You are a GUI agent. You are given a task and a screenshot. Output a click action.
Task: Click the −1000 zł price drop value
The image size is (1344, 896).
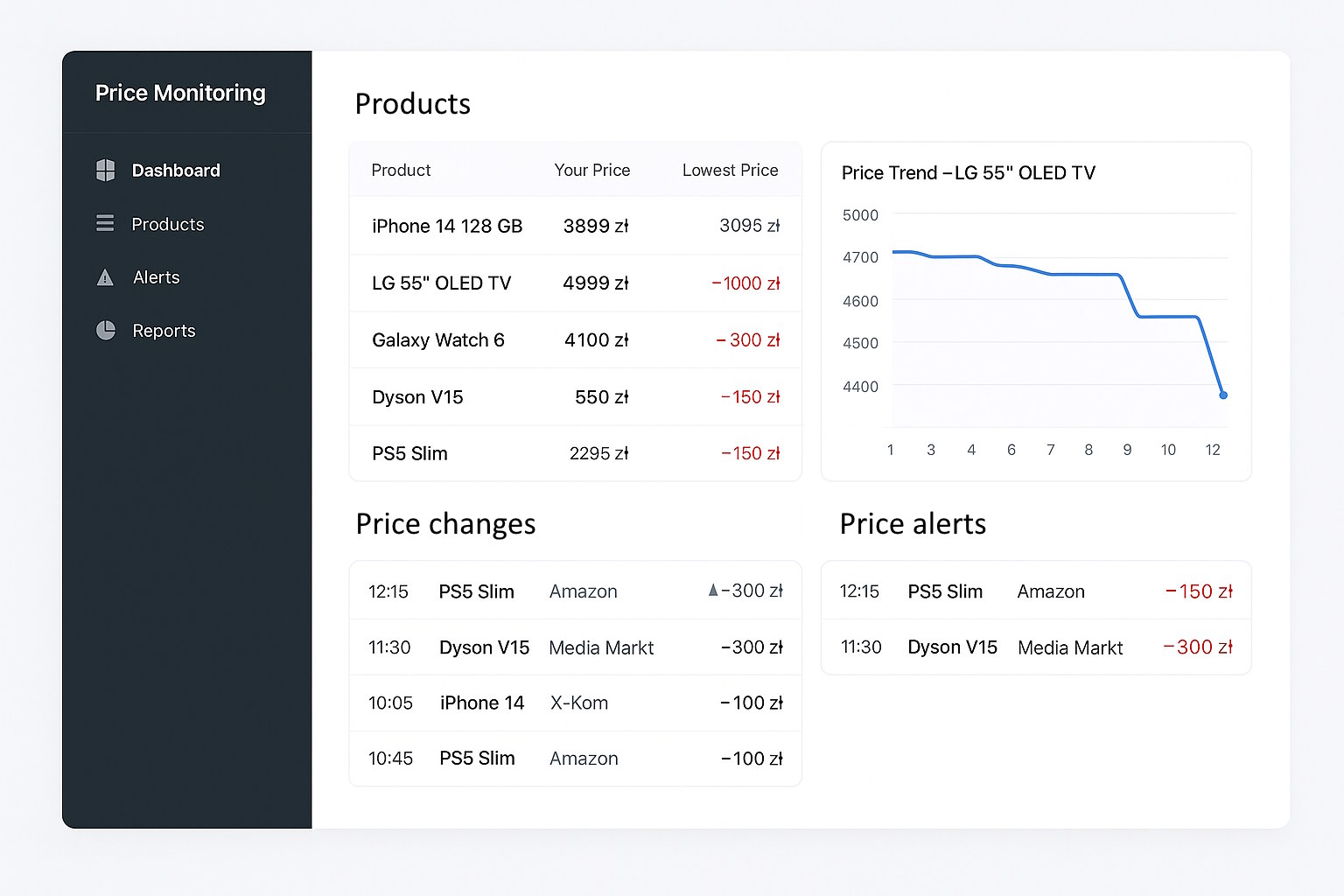[x=745, y=283]
